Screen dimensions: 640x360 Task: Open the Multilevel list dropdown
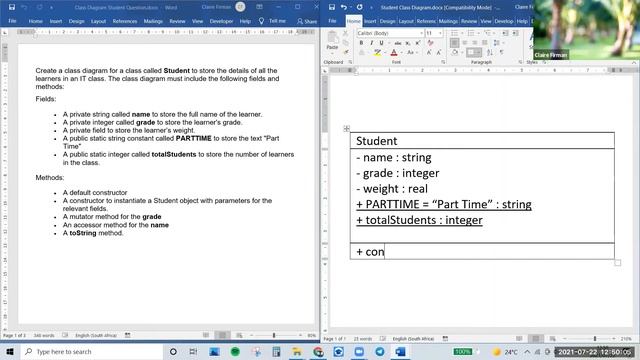tap(494, 33)
